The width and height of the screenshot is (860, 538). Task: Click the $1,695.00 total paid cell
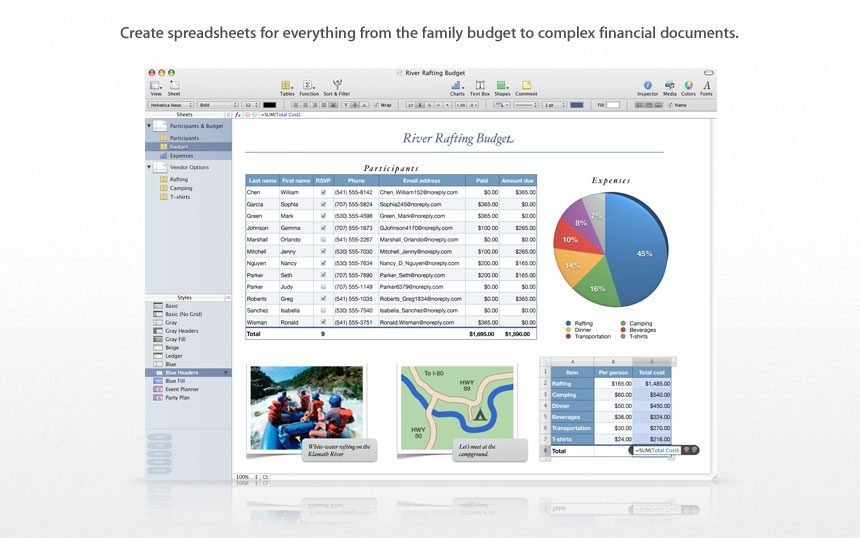(x=482, y=334)
